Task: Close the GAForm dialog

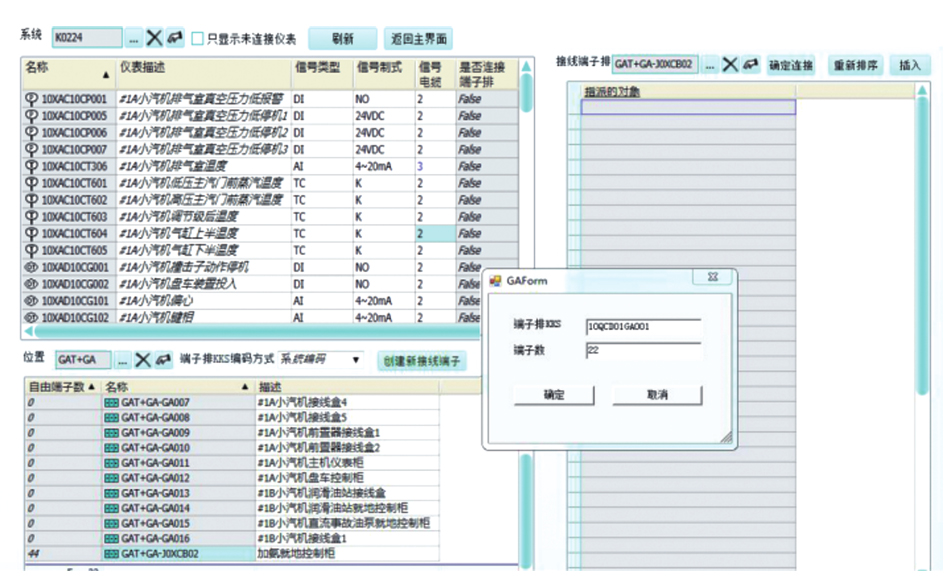Action: tap(713, 277)
